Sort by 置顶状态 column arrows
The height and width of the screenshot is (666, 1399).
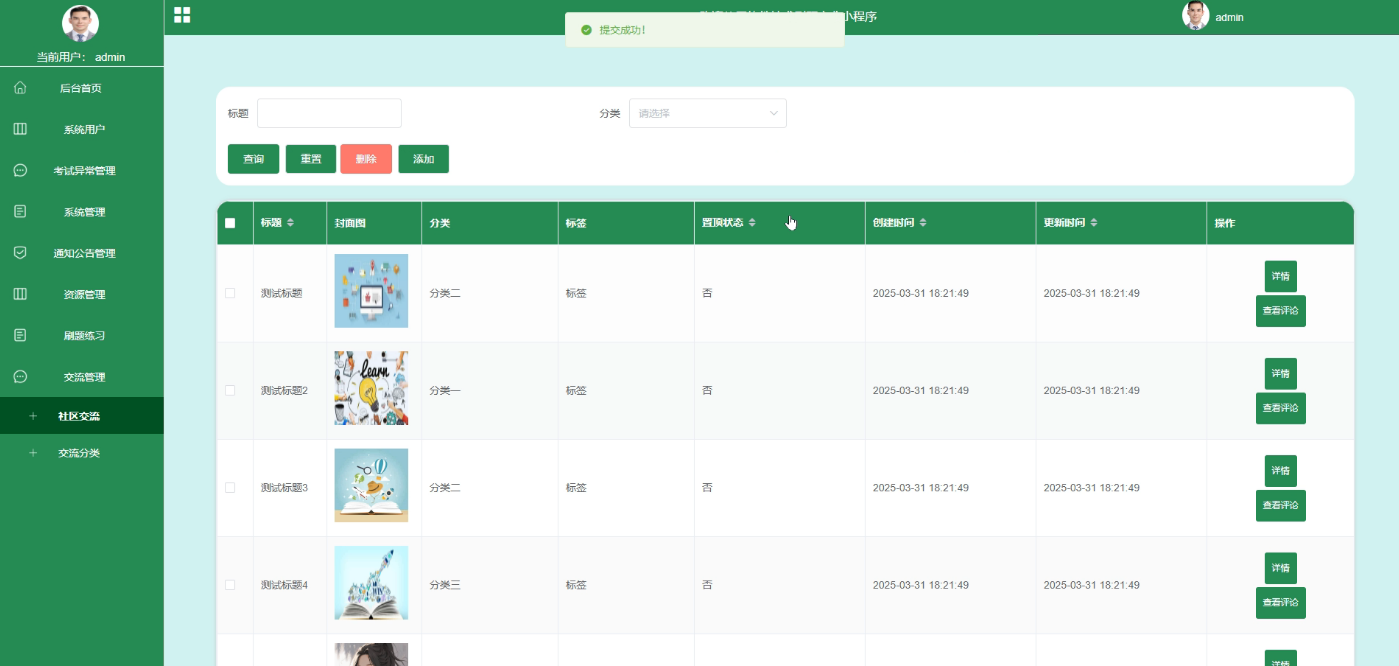point(752,223)
